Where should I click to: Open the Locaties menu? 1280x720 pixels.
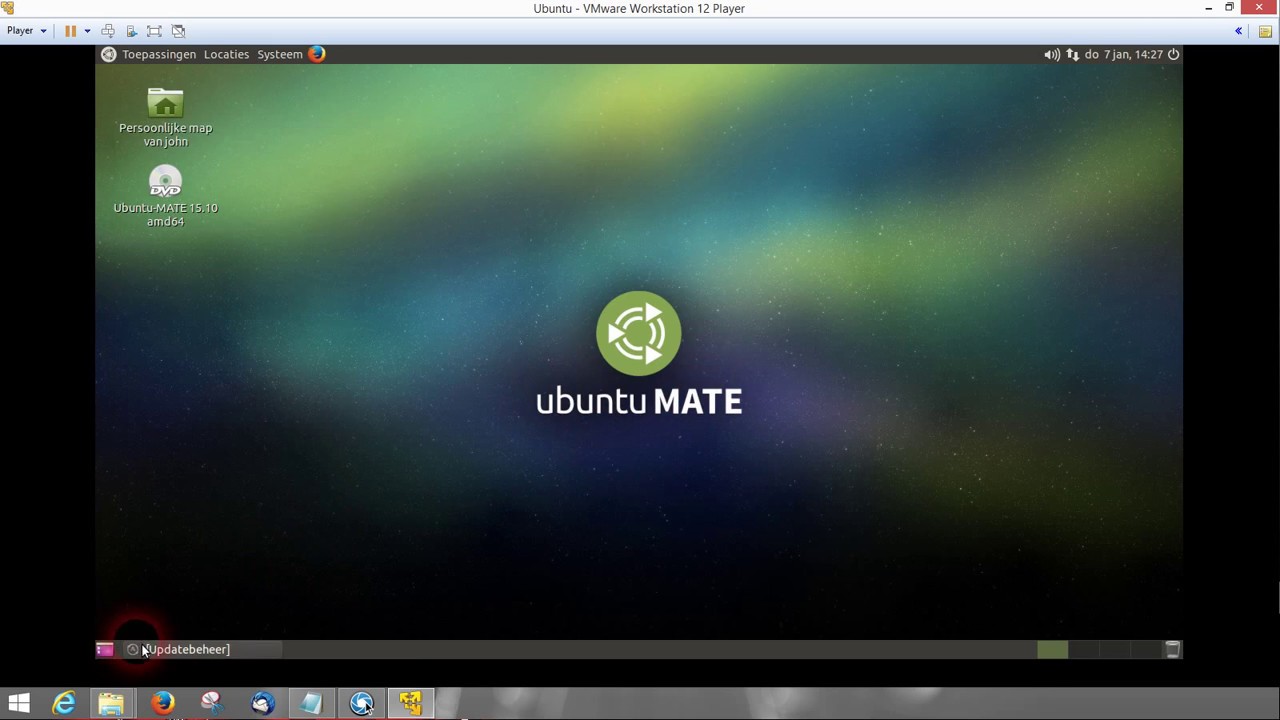point(226,54)
